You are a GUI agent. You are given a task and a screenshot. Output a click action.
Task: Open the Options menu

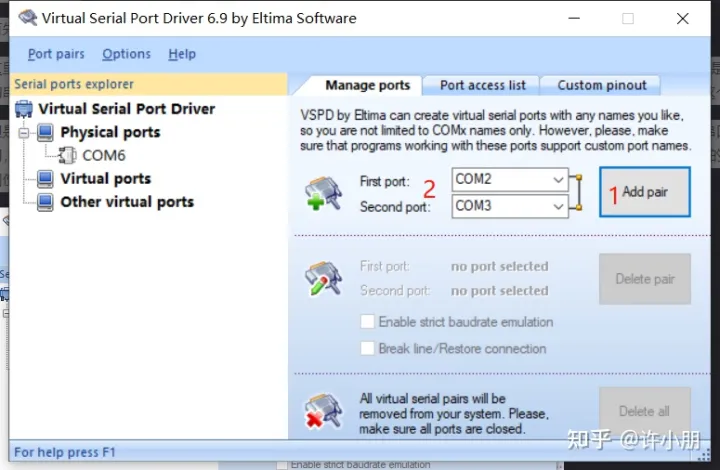point(126,54)
